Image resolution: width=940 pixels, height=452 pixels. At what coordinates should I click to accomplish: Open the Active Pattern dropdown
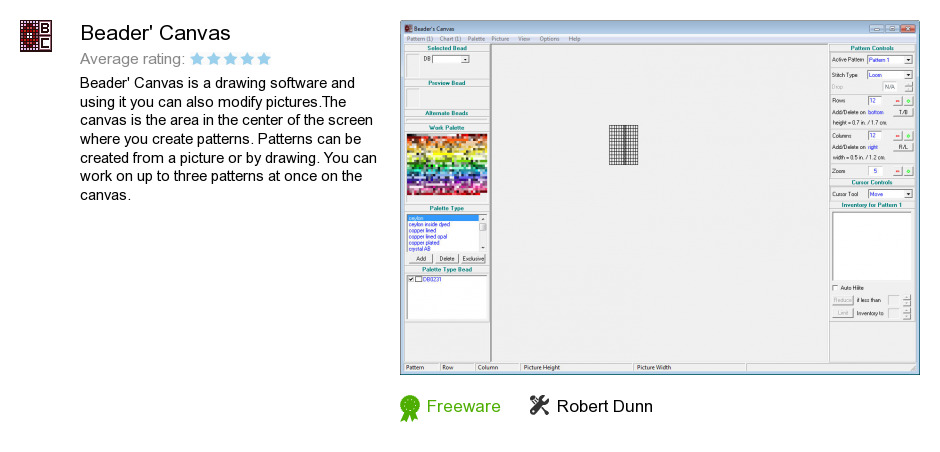(908, 60)
